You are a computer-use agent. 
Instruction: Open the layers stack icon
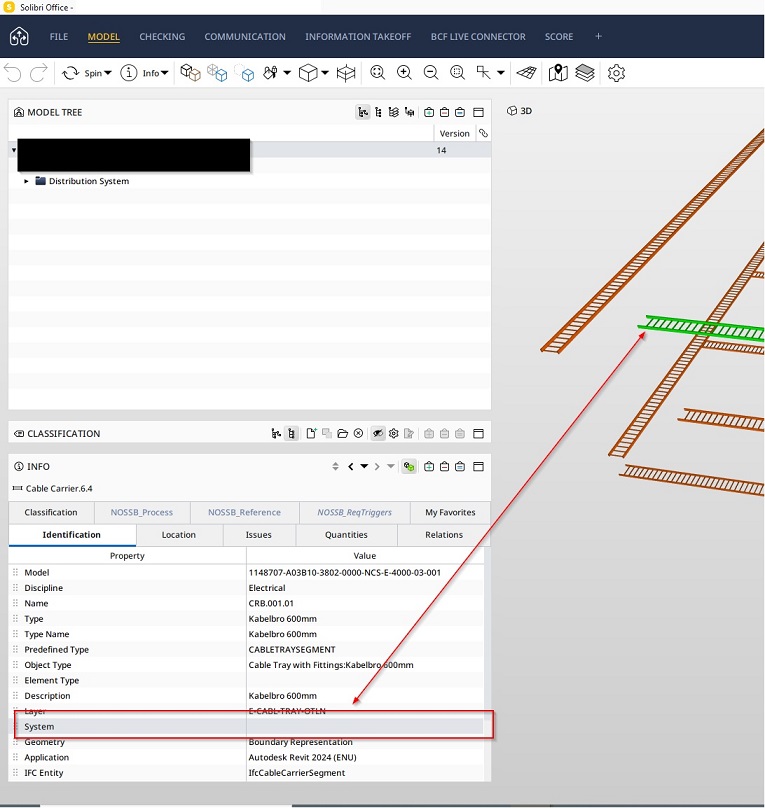[x=585, y=73]
